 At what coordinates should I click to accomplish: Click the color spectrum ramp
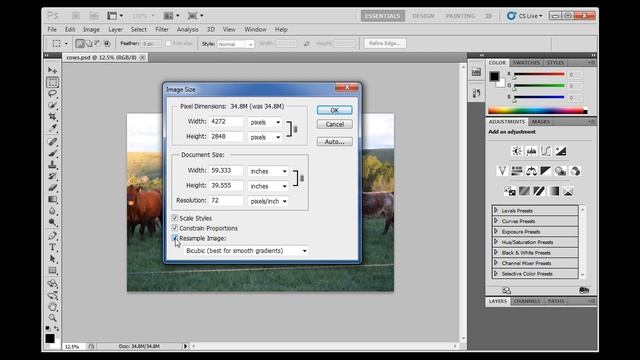538,111
